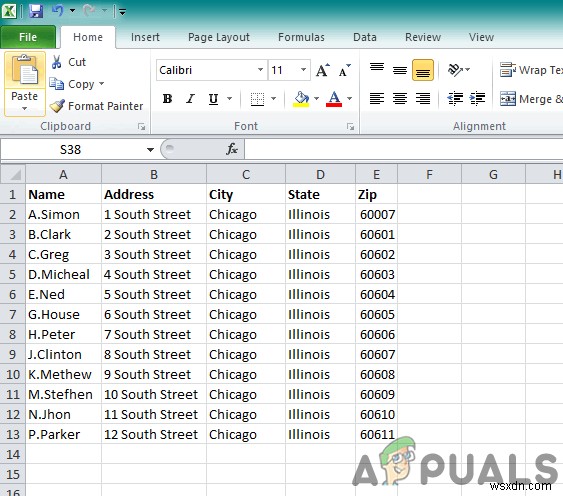Click the Name Box showing S38

71,149
